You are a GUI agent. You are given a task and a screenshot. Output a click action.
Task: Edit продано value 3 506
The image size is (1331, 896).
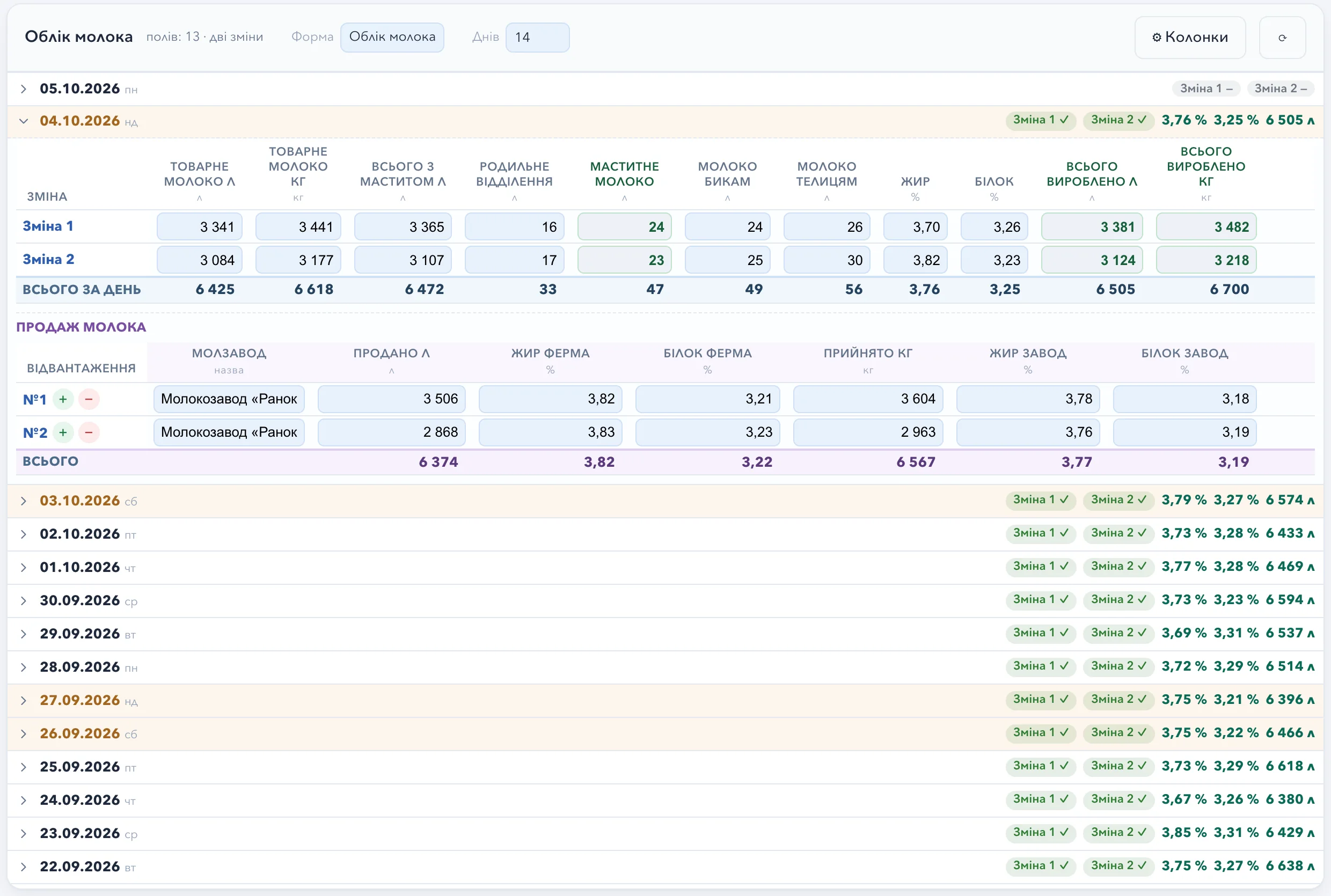[x=391, y=399]
